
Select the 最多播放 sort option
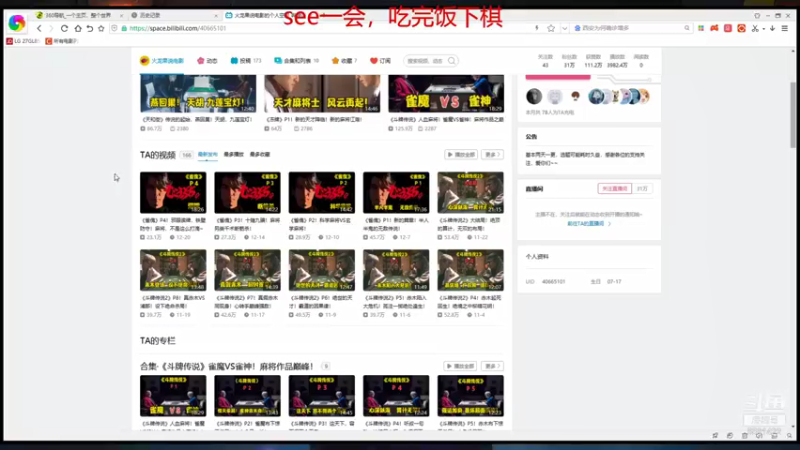pos(234,154)
